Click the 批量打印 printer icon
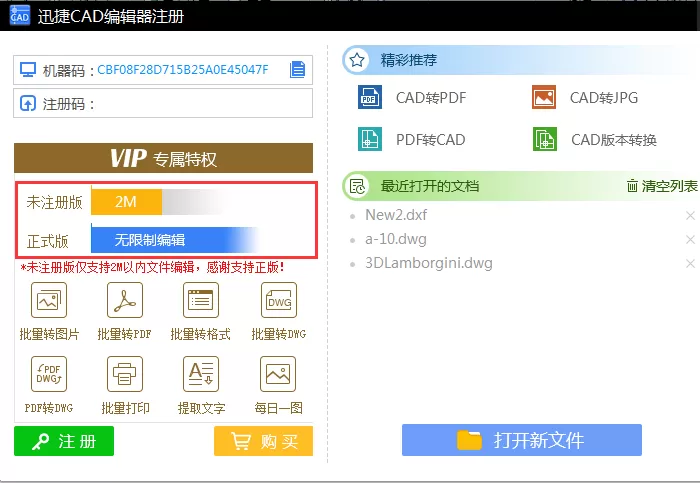Viewport: 700px width, 483px height. 125,374
